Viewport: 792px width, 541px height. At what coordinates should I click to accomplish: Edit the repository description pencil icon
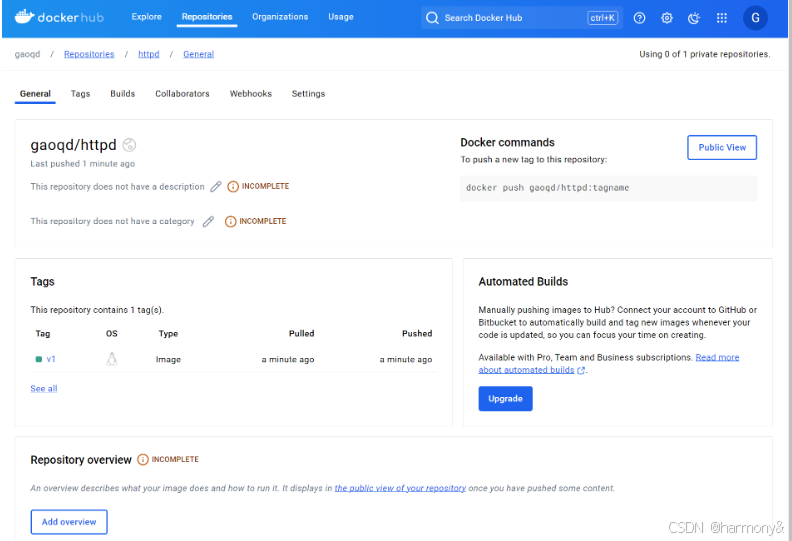(216, 186)
